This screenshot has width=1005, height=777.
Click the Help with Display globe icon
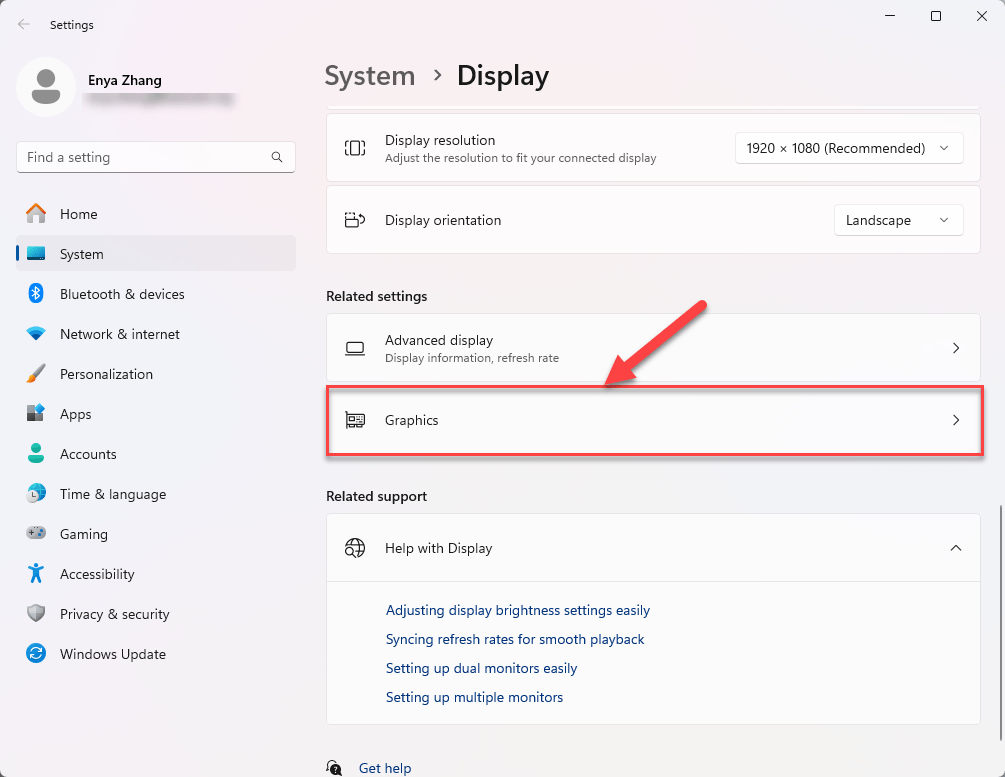pos(355,548)
